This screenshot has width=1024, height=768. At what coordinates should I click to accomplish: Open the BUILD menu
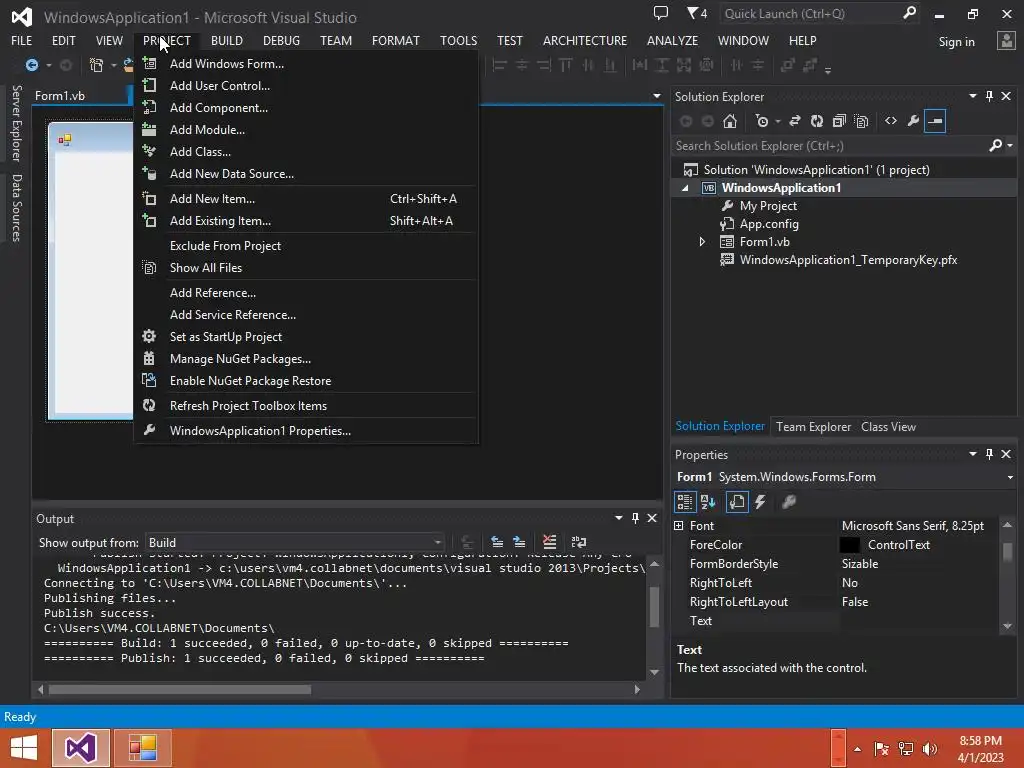click(227, 40)
